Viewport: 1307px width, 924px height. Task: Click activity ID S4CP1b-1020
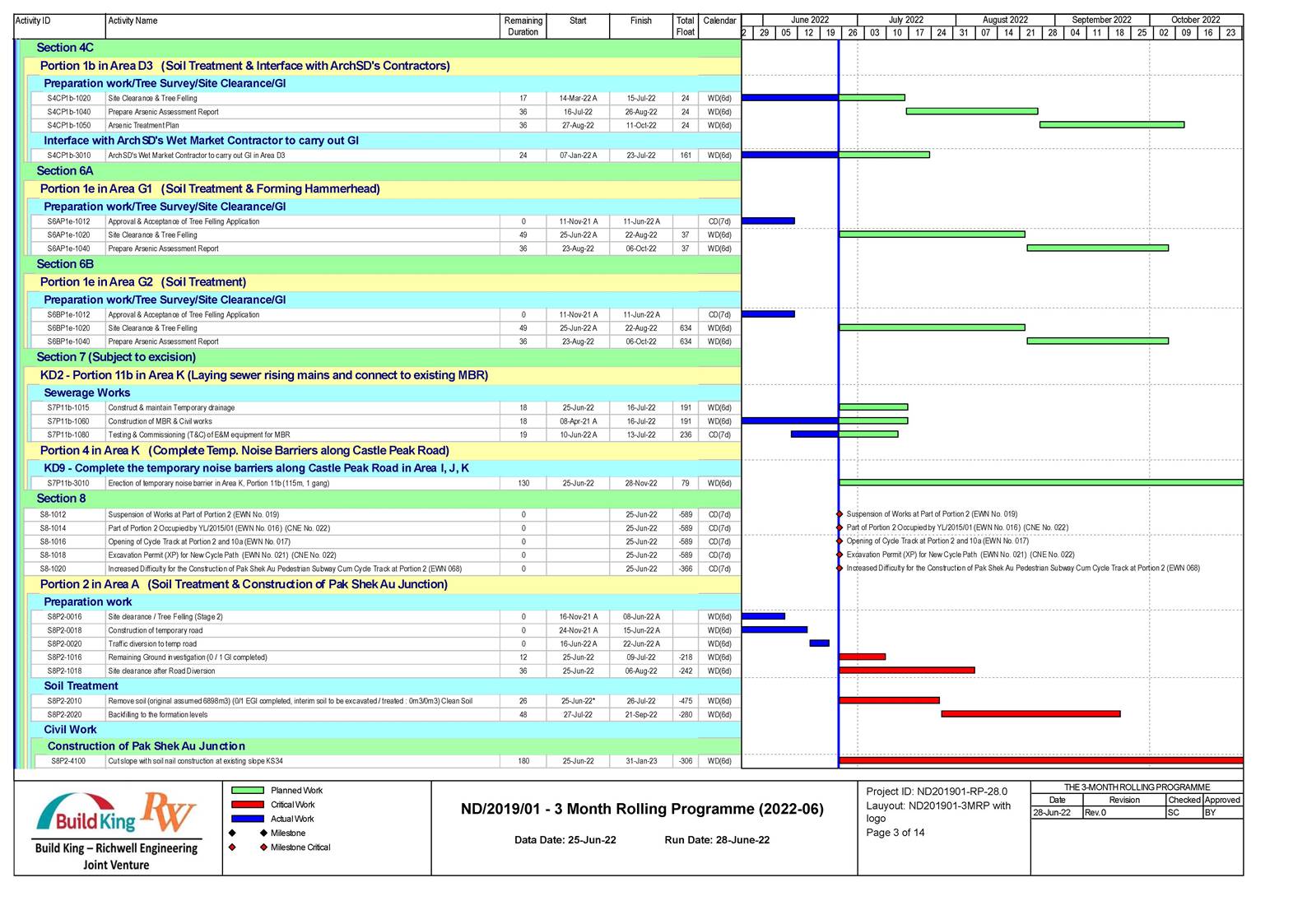pos(69,99)
